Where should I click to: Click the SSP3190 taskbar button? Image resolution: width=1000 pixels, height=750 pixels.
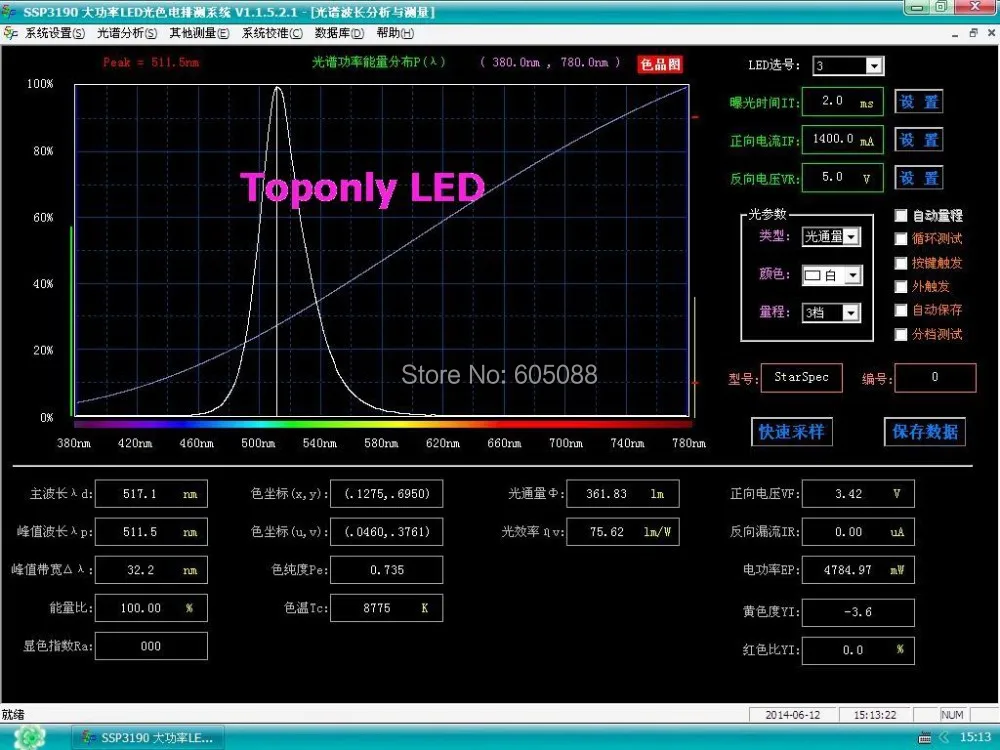(148, 738)
